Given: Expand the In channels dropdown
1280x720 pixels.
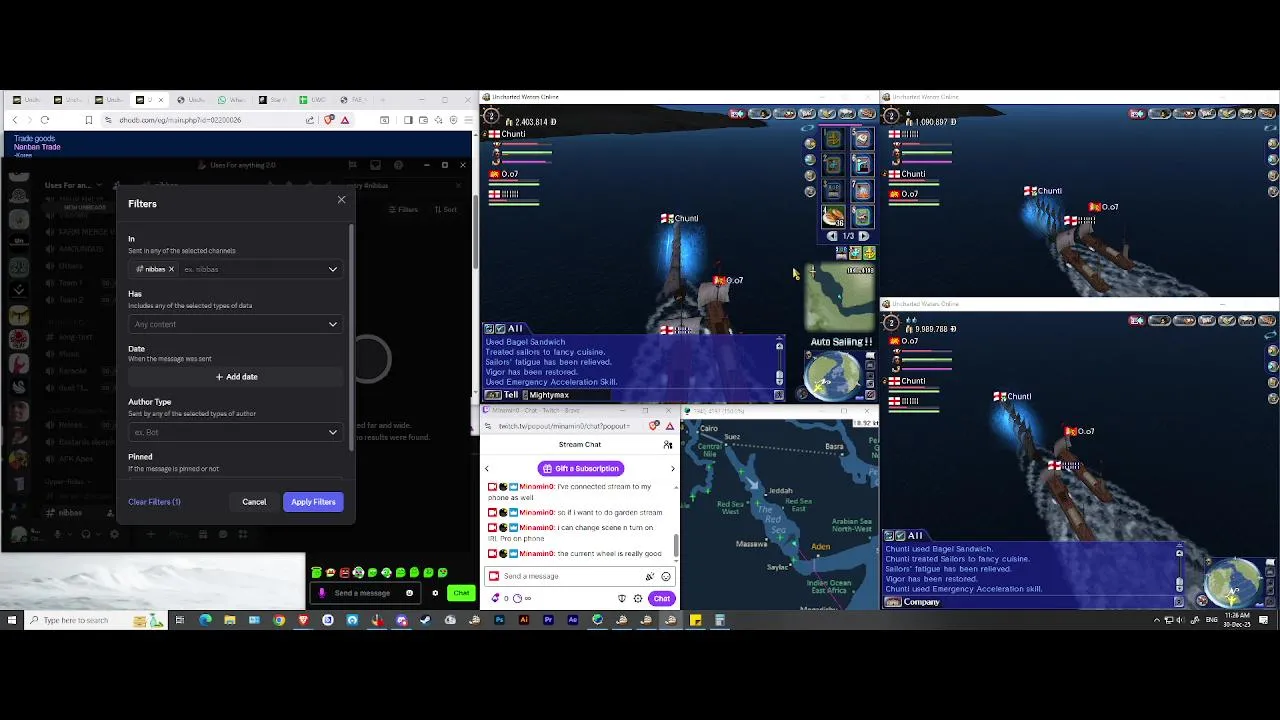Looking at the screenshot, I should (333, 269).
